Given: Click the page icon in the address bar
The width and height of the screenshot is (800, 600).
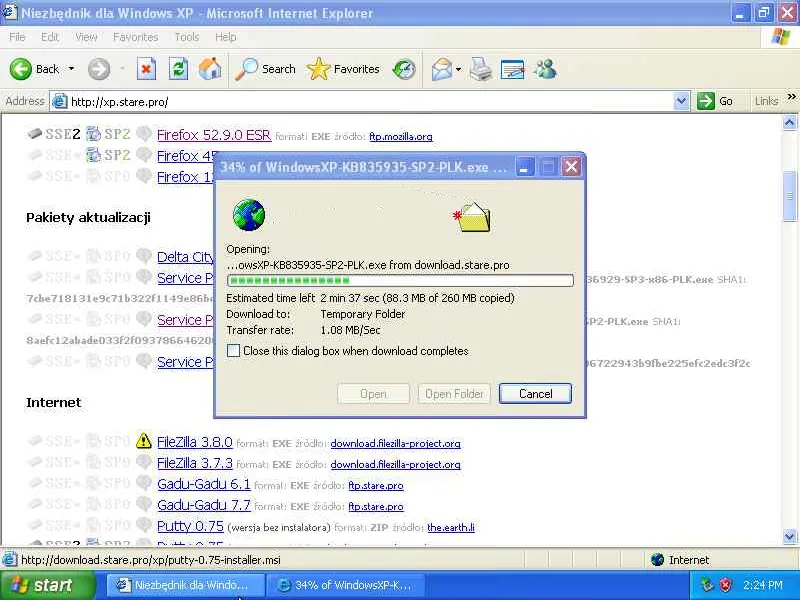Looking at the screenshot, I should 60,102.
